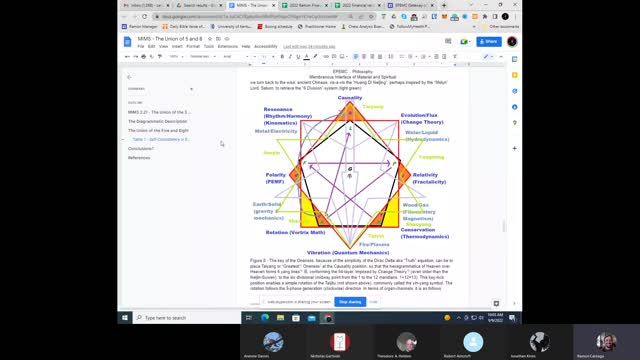Click Stop sharing button
Screen dimensions: 640x360
click(x=350, y=302)
